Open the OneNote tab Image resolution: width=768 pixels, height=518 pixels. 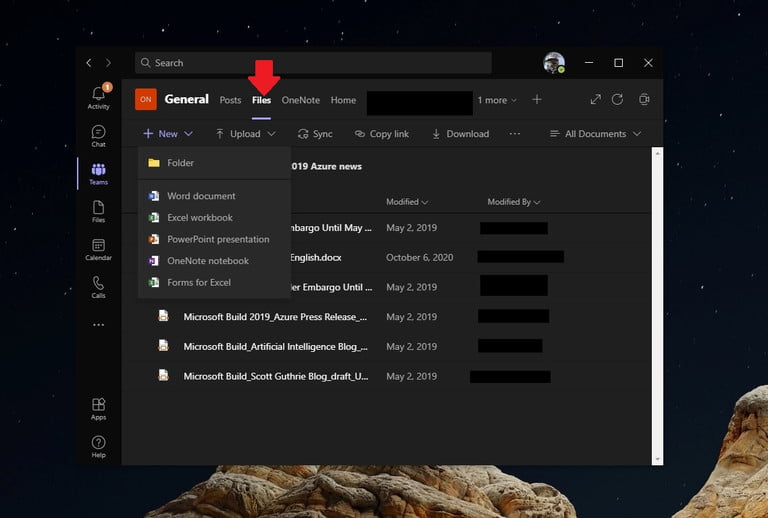pyautogui.click(x=301, y=100)
